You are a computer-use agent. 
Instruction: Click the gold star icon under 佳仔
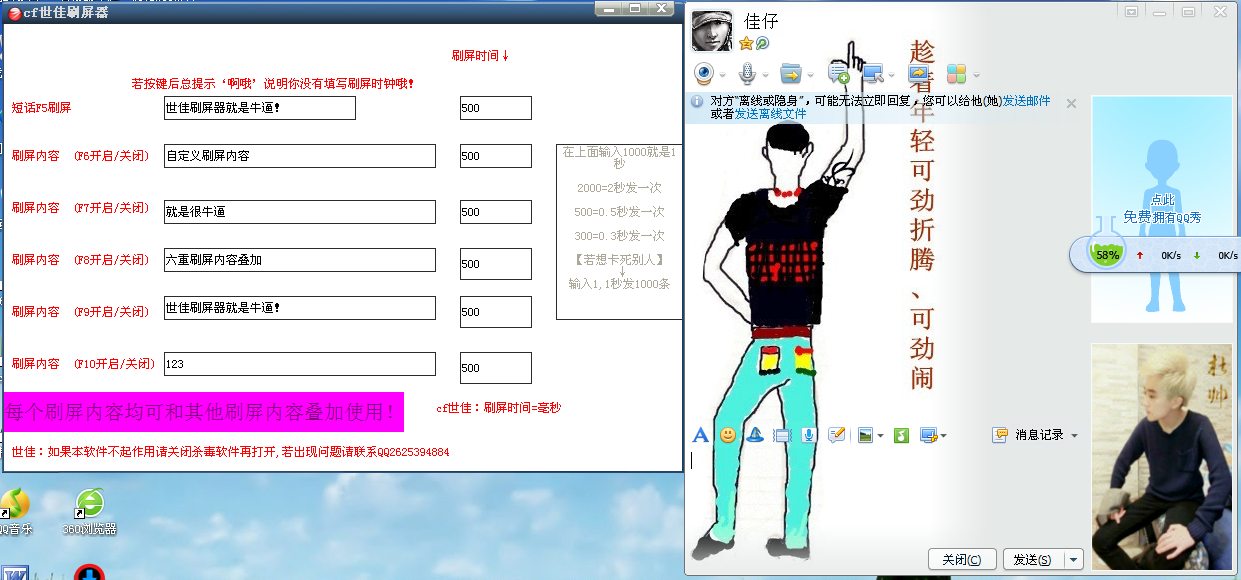(x=746, y=44)
